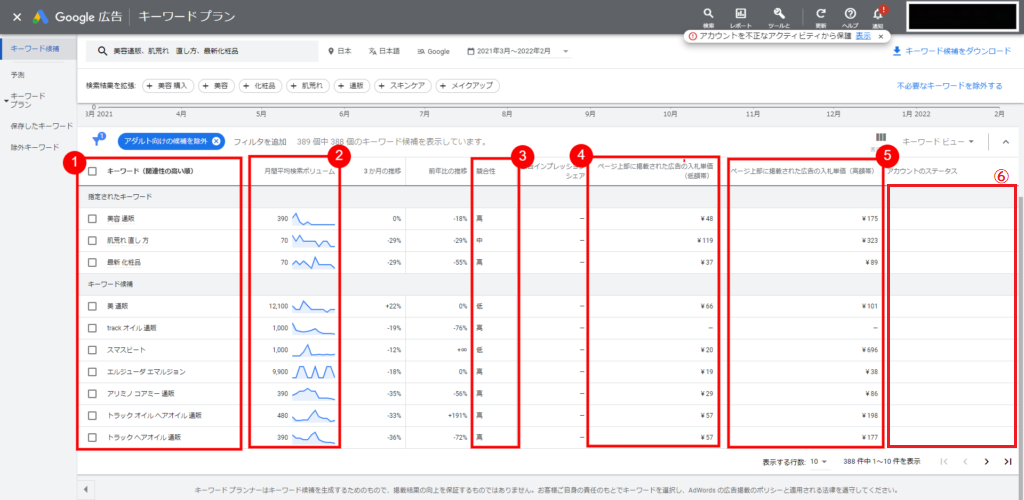Screen dimensions: 1024x500
Task: Check the track オイル 通販 row checkbox
Action: (92, 328)
